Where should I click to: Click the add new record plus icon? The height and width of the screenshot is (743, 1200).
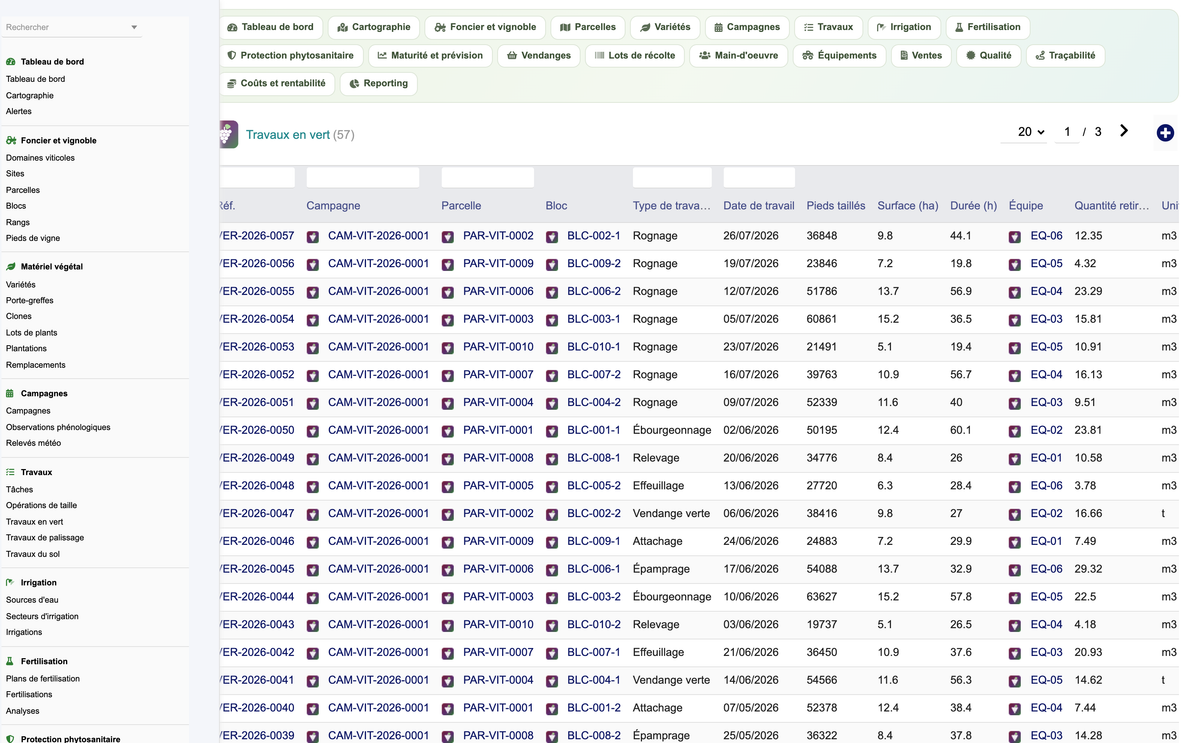pos(1165,133)
